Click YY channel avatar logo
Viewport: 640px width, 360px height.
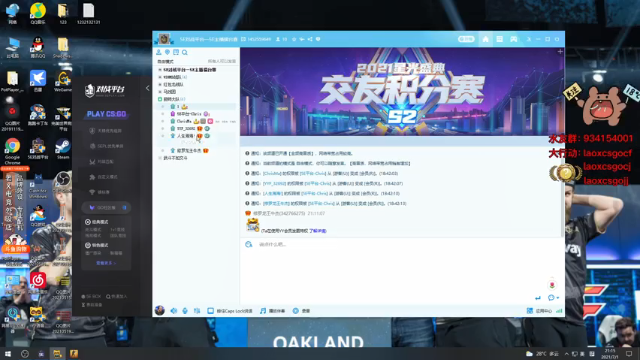(164, 39)
